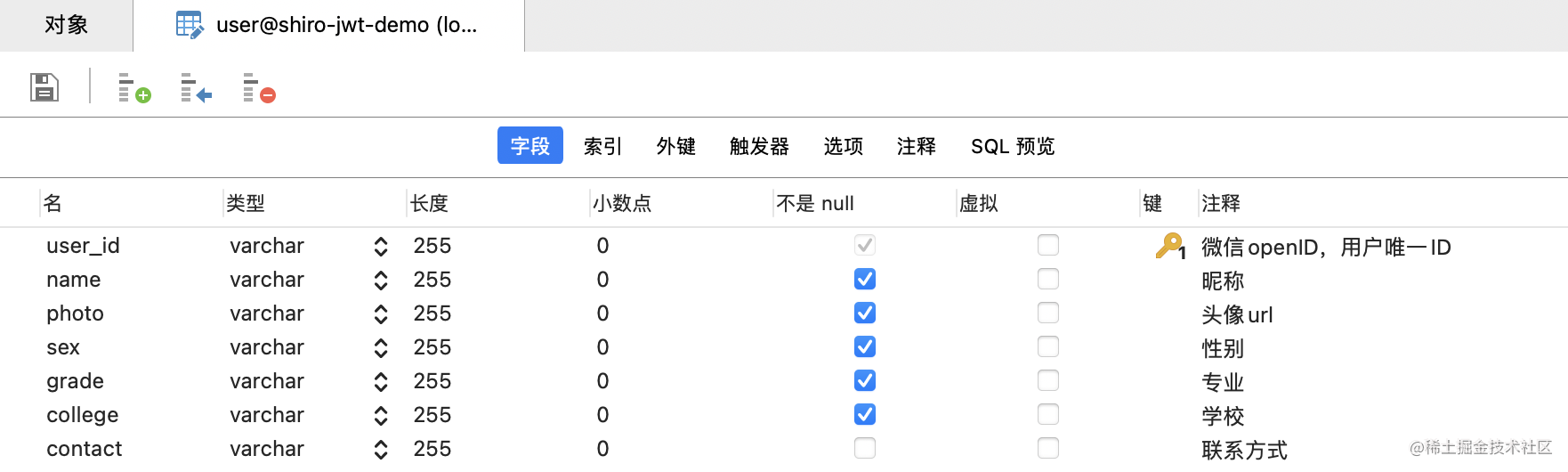
Task: Toggle virtual checkbox for photo
Action: 1048,313
